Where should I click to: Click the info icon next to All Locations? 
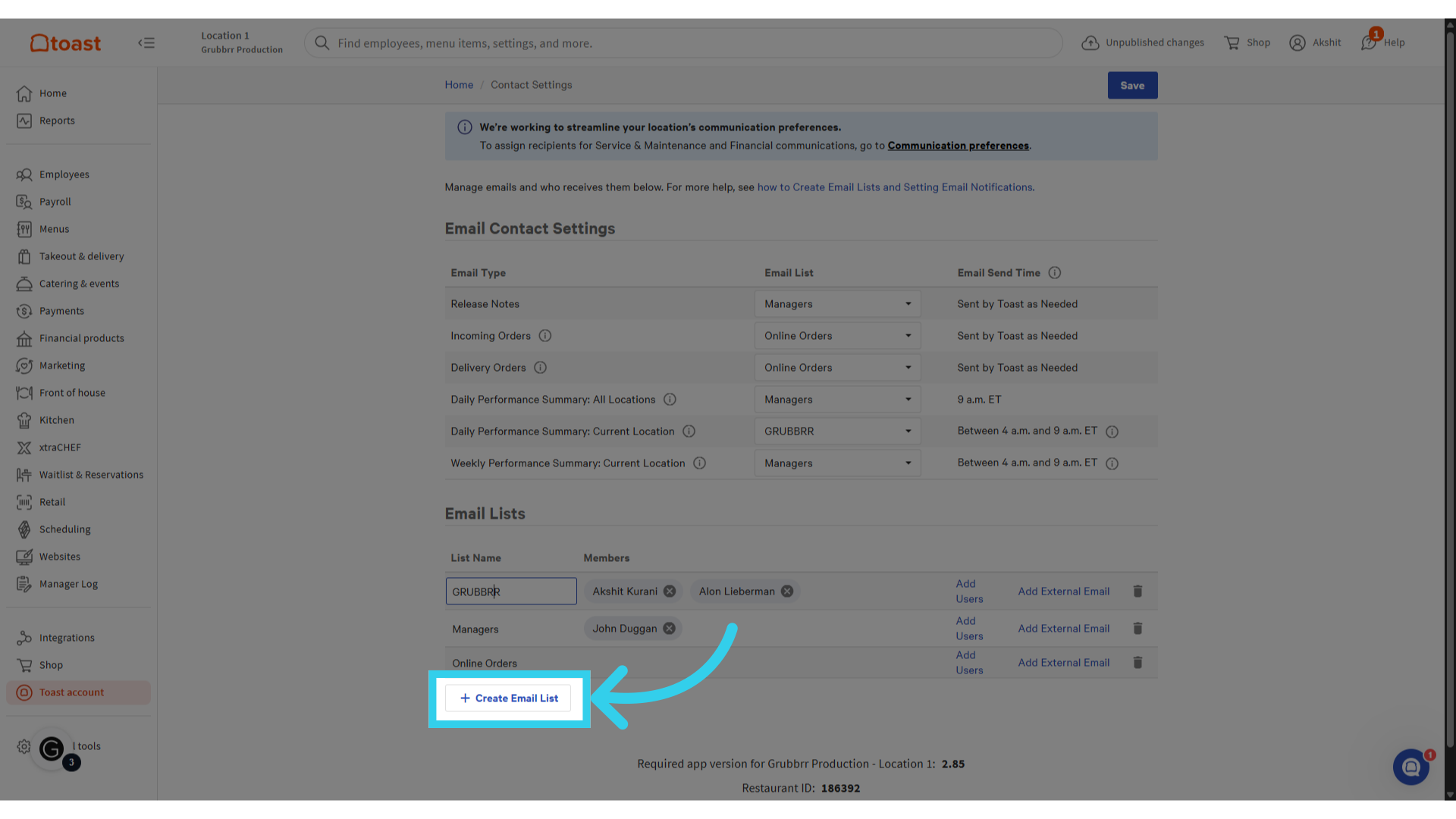coord(670,400)
